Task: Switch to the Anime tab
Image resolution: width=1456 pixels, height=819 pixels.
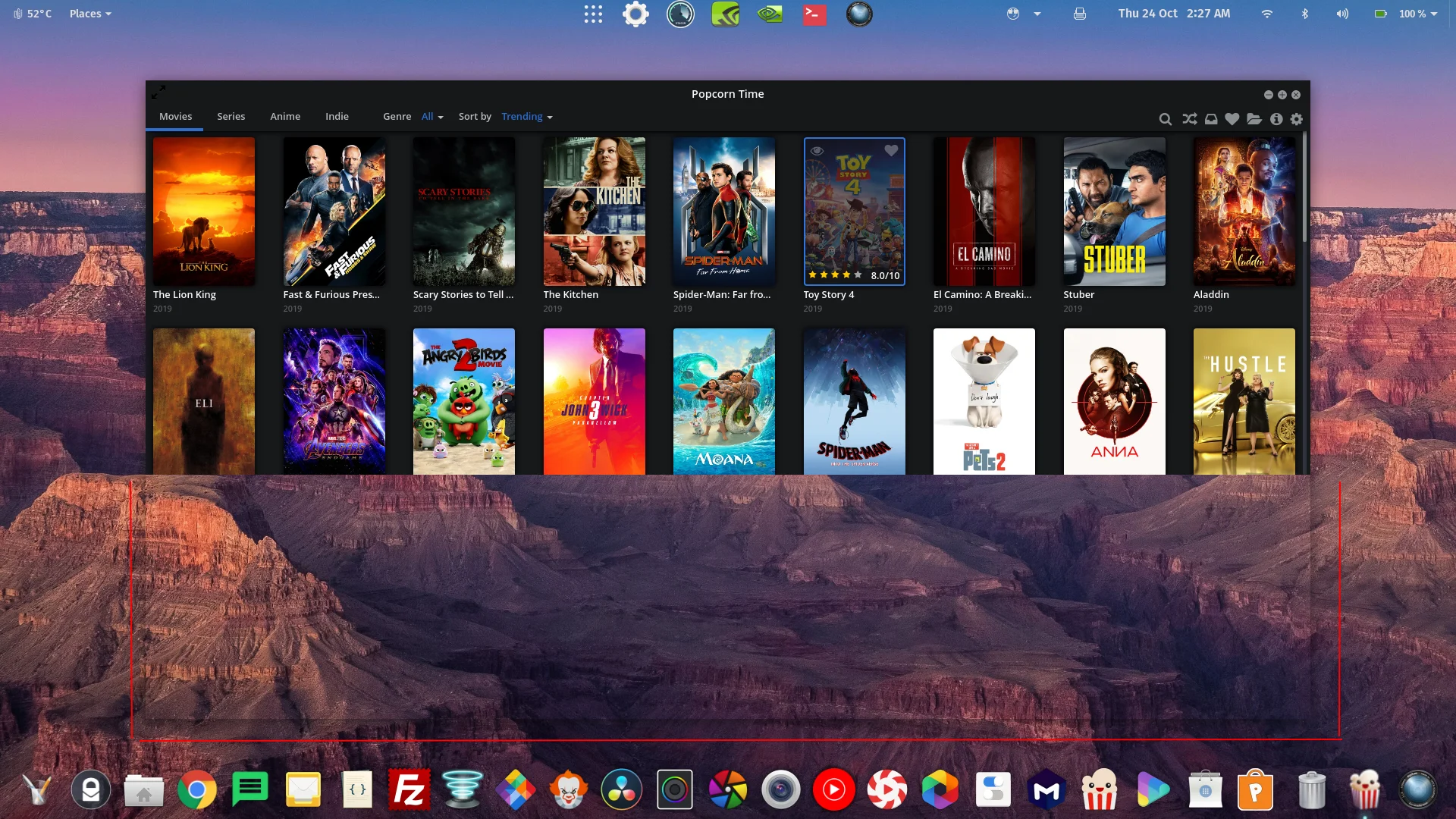Action: 285,117
